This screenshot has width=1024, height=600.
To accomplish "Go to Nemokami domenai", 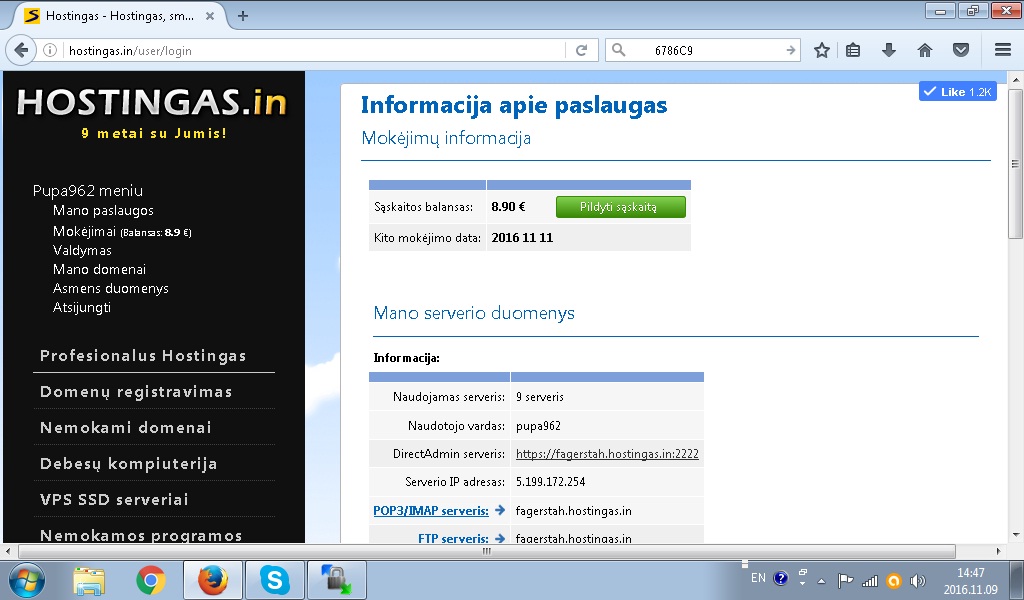I will [x=125, y=427].
